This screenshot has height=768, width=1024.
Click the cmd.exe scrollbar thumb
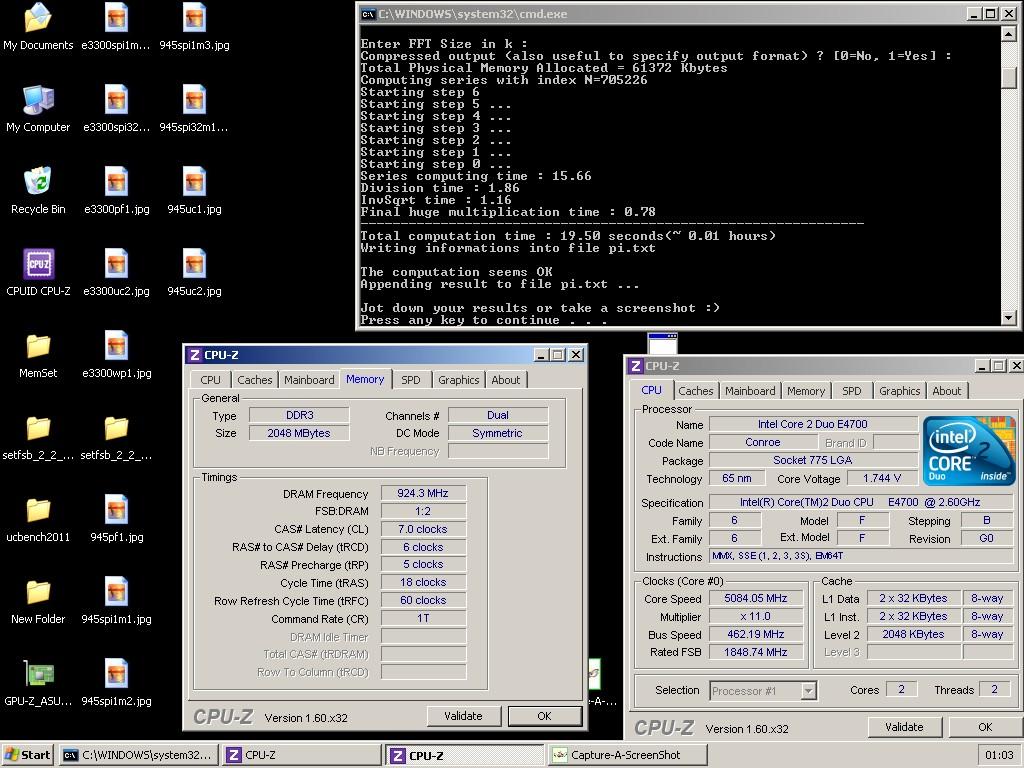(1009, 77)
